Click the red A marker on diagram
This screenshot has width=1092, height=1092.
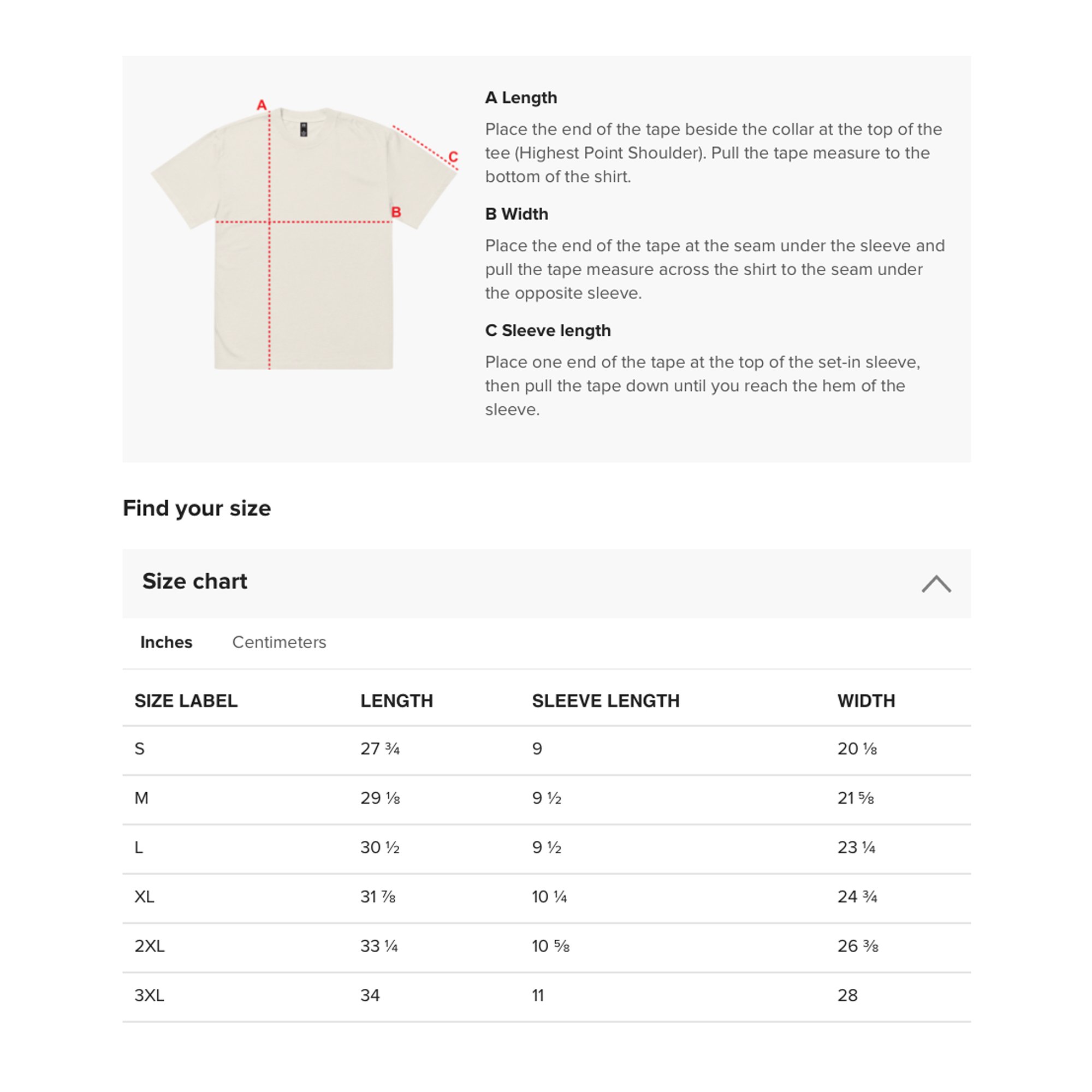click(x=261, y=105)
